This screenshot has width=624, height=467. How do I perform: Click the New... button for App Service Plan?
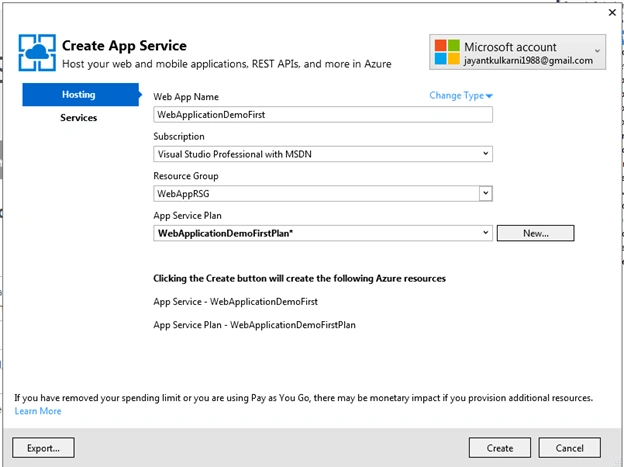coord(535,233)
